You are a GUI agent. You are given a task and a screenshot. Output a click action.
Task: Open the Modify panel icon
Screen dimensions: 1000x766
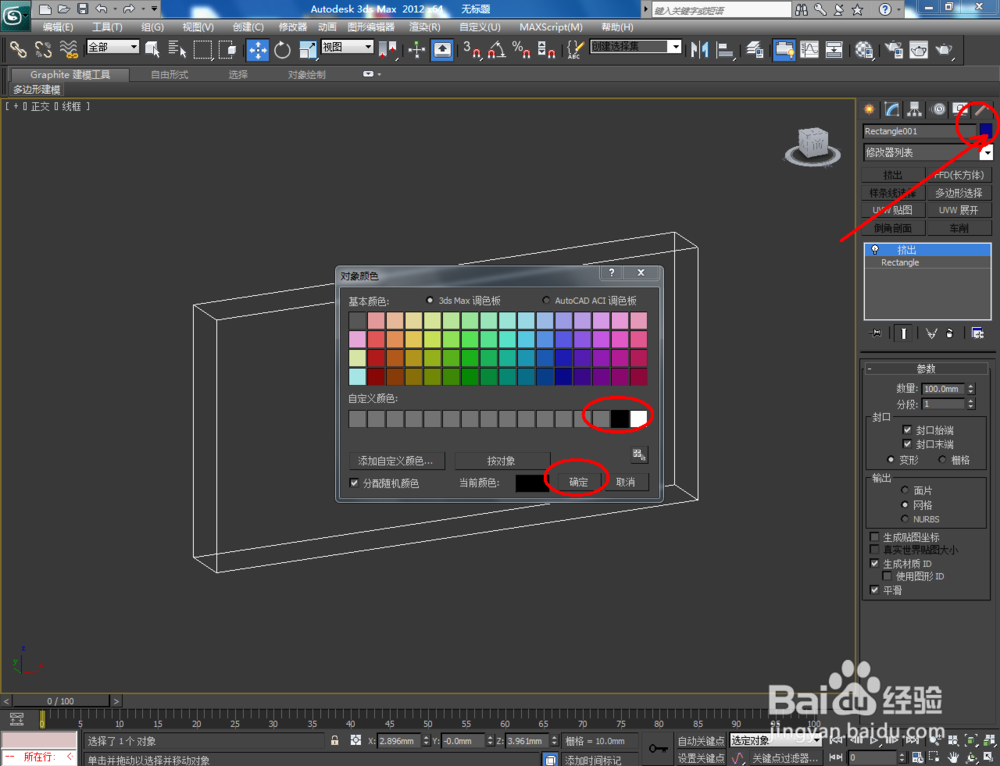tap(892, 109)
